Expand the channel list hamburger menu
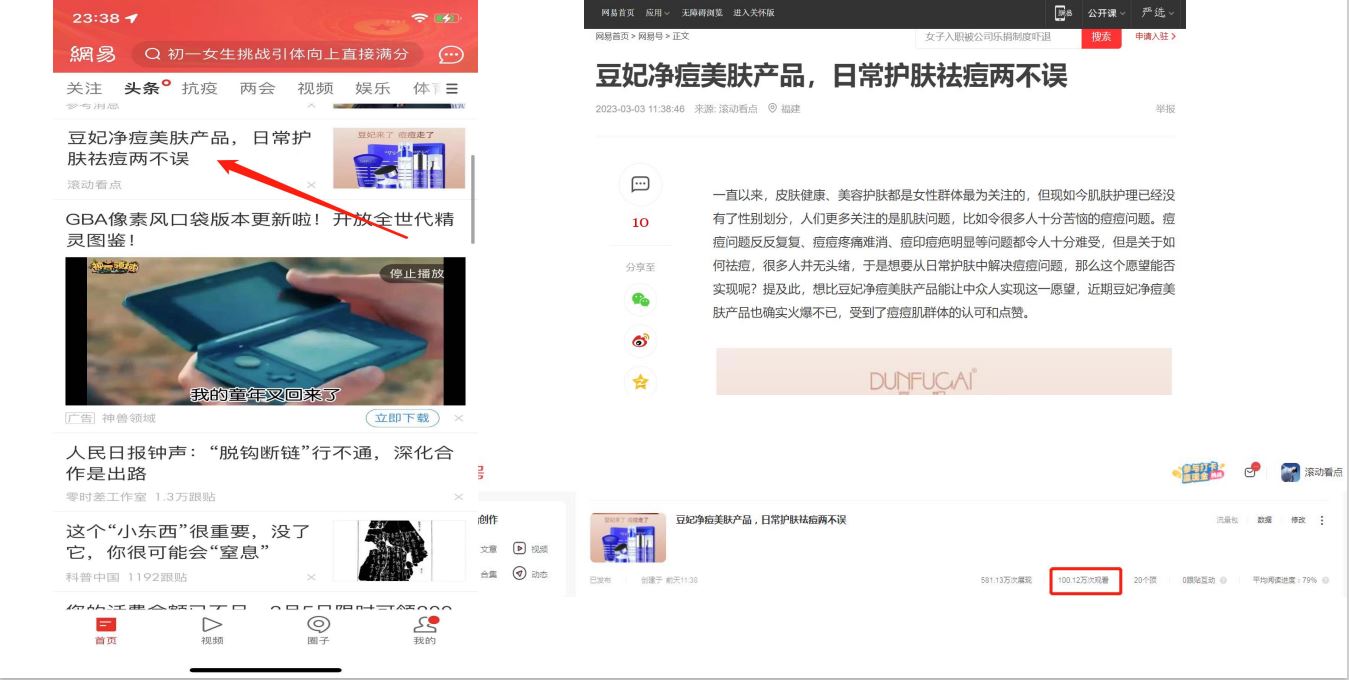Image resolution: width=1349 pixels, height=680 pixels. point(452,89)
